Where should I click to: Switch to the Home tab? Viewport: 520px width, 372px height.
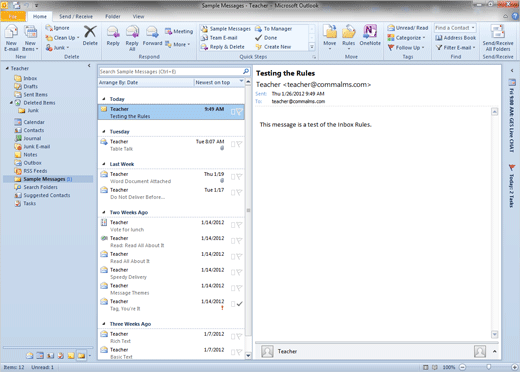click(40, 16)
